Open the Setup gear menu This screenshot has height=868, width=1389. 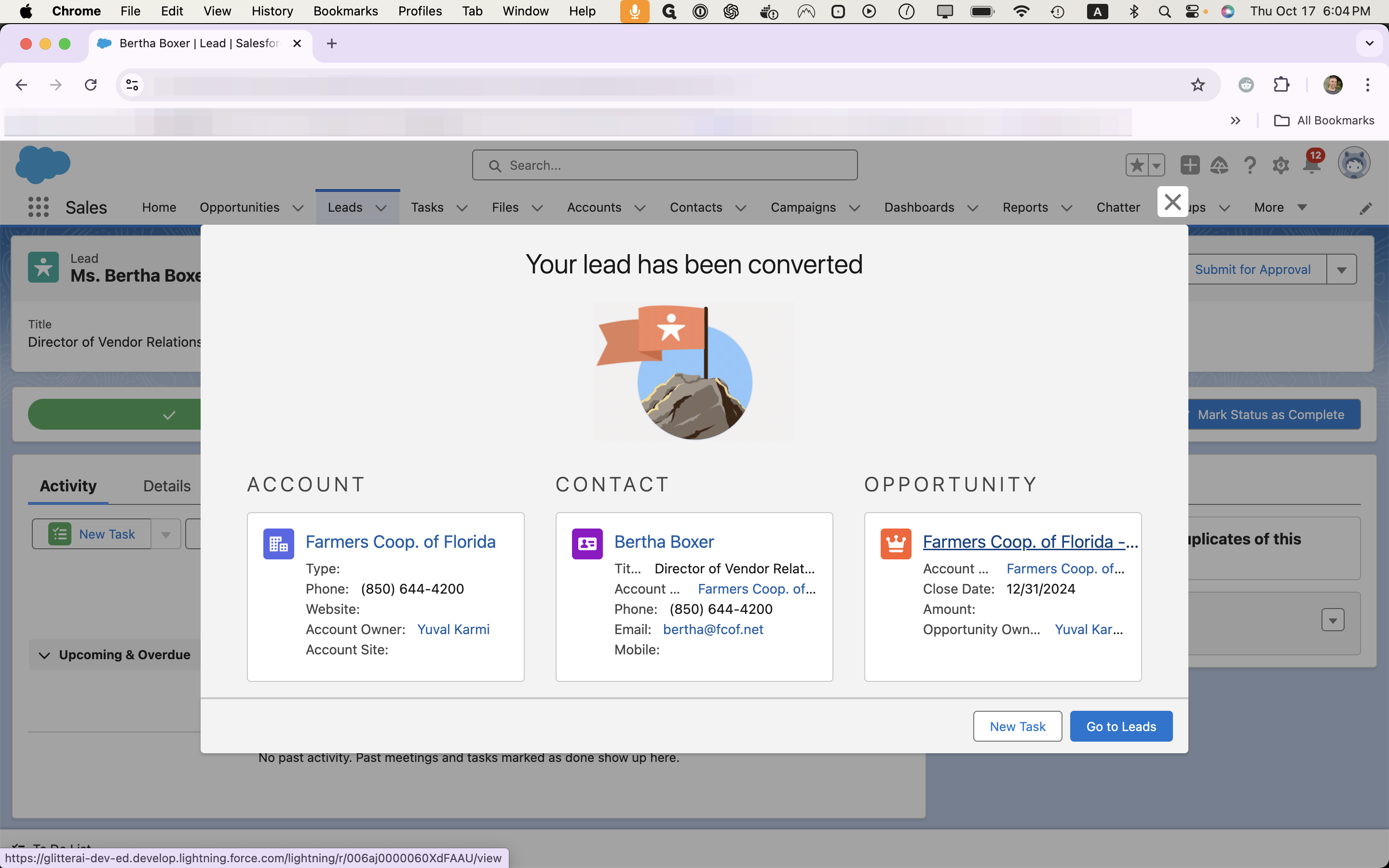(x=1280, y=165)
